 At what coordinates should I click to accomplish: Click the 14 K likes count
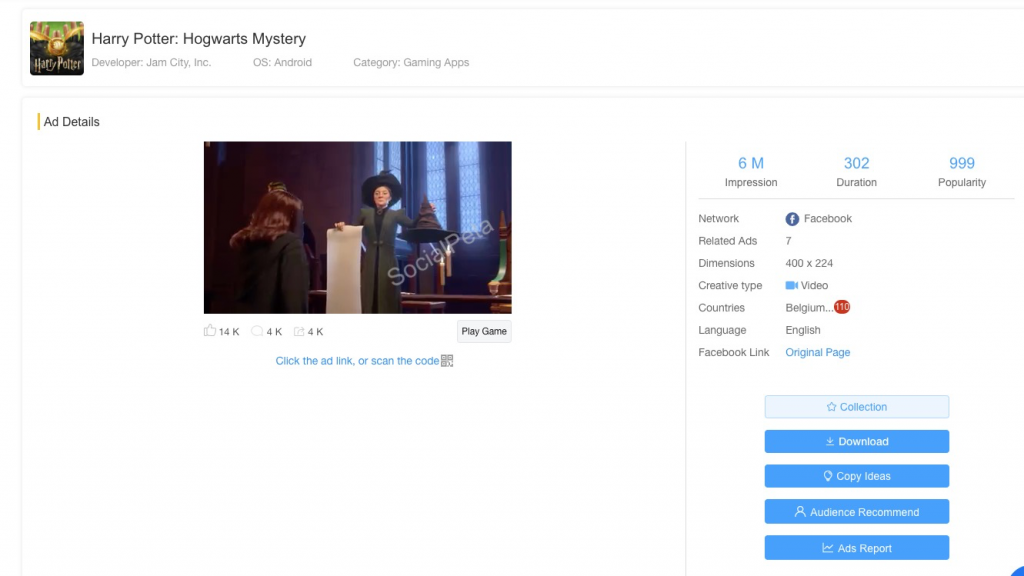229,332
